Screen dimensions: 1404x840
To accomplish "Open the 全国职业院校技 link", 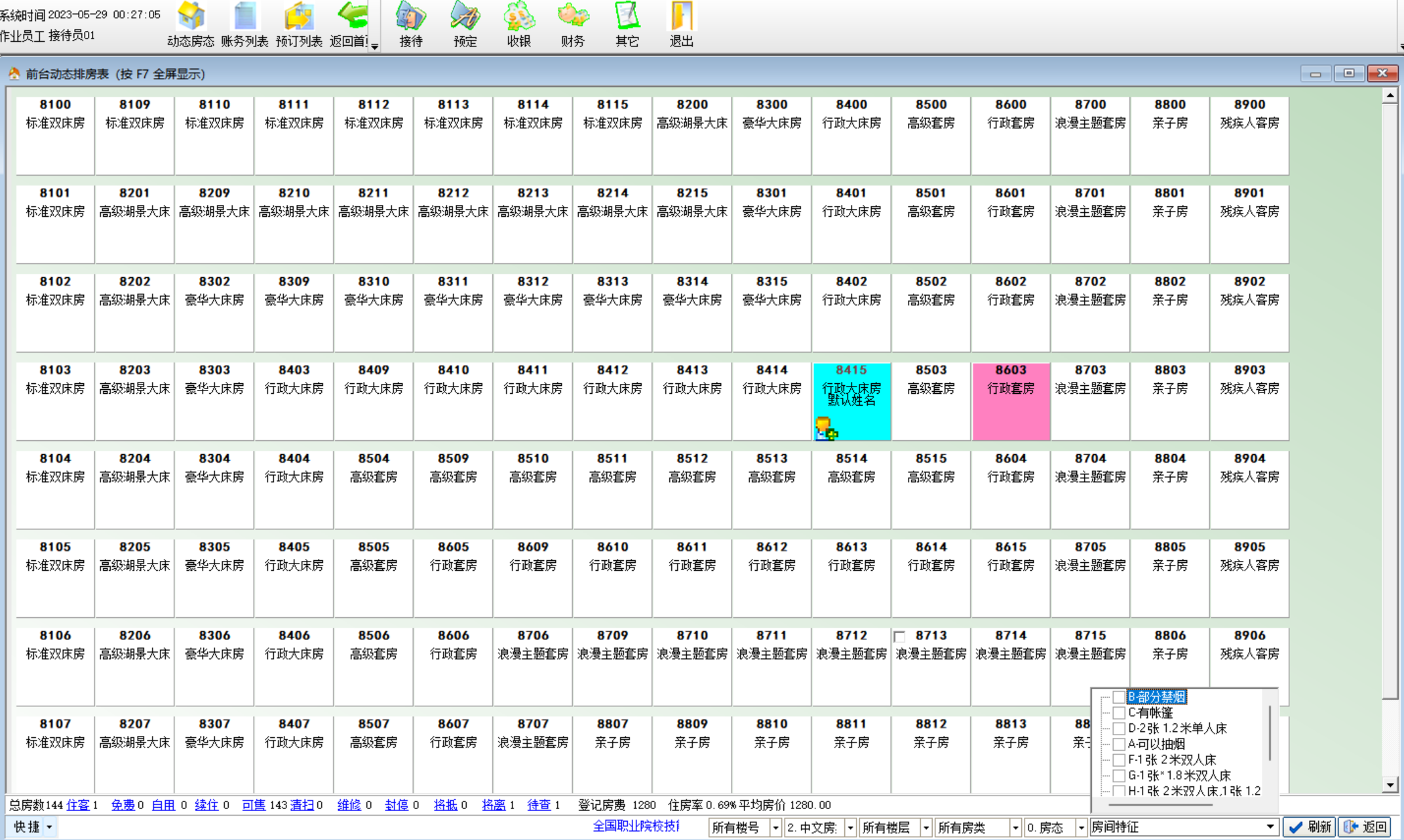I will coord(636,826).
